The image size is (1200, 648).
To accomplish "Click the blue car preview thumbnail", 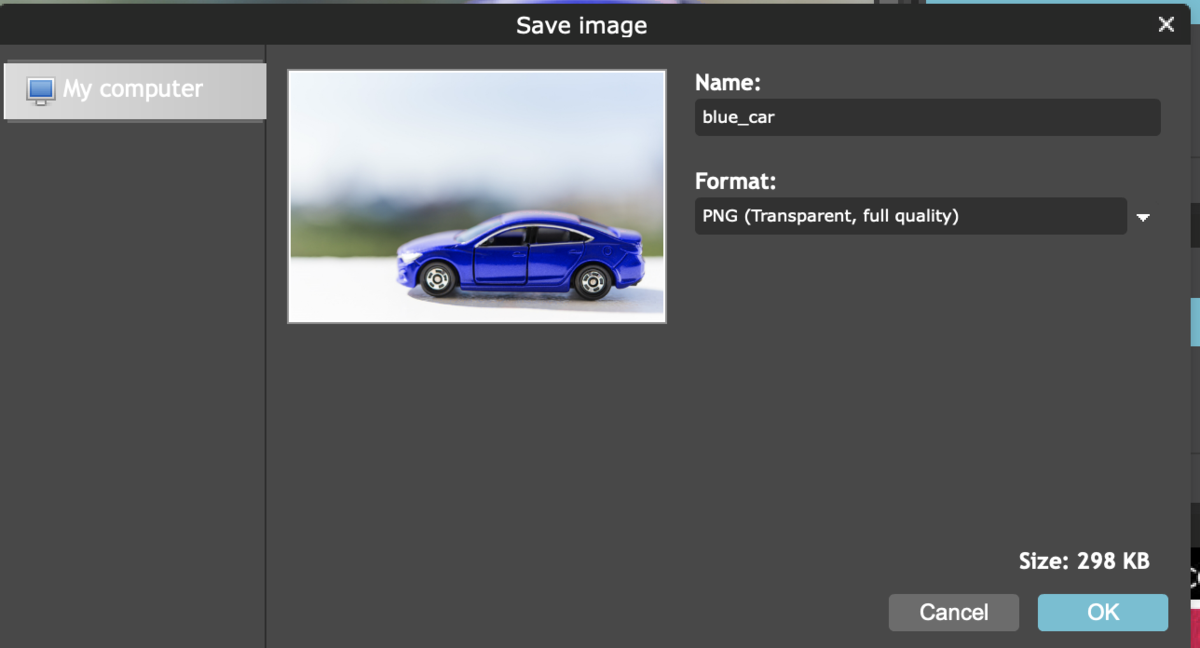I will point(477,196).
